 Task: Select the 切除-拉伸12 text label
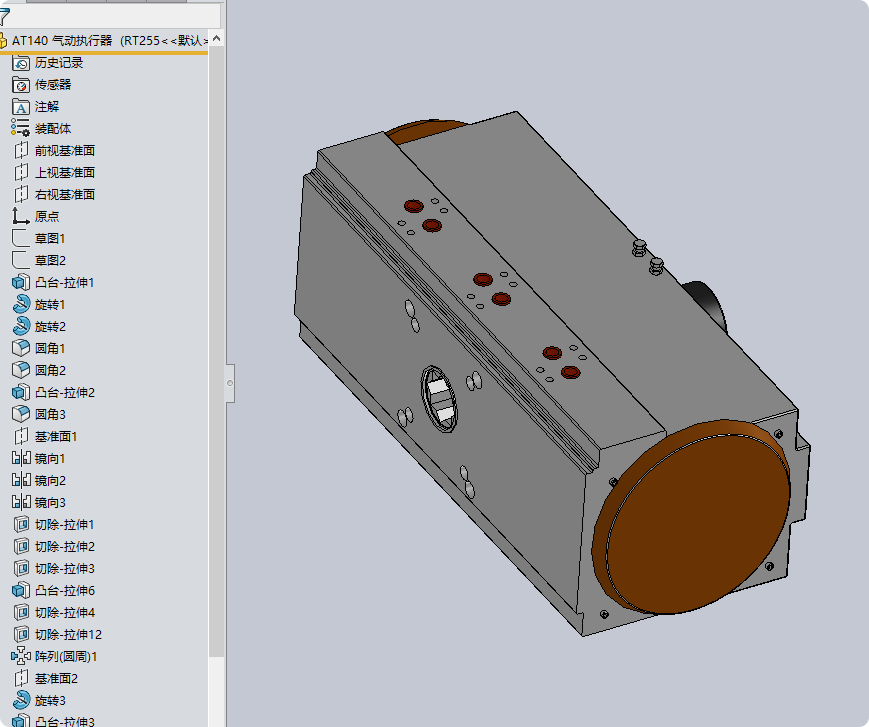(x=68, y=634)
